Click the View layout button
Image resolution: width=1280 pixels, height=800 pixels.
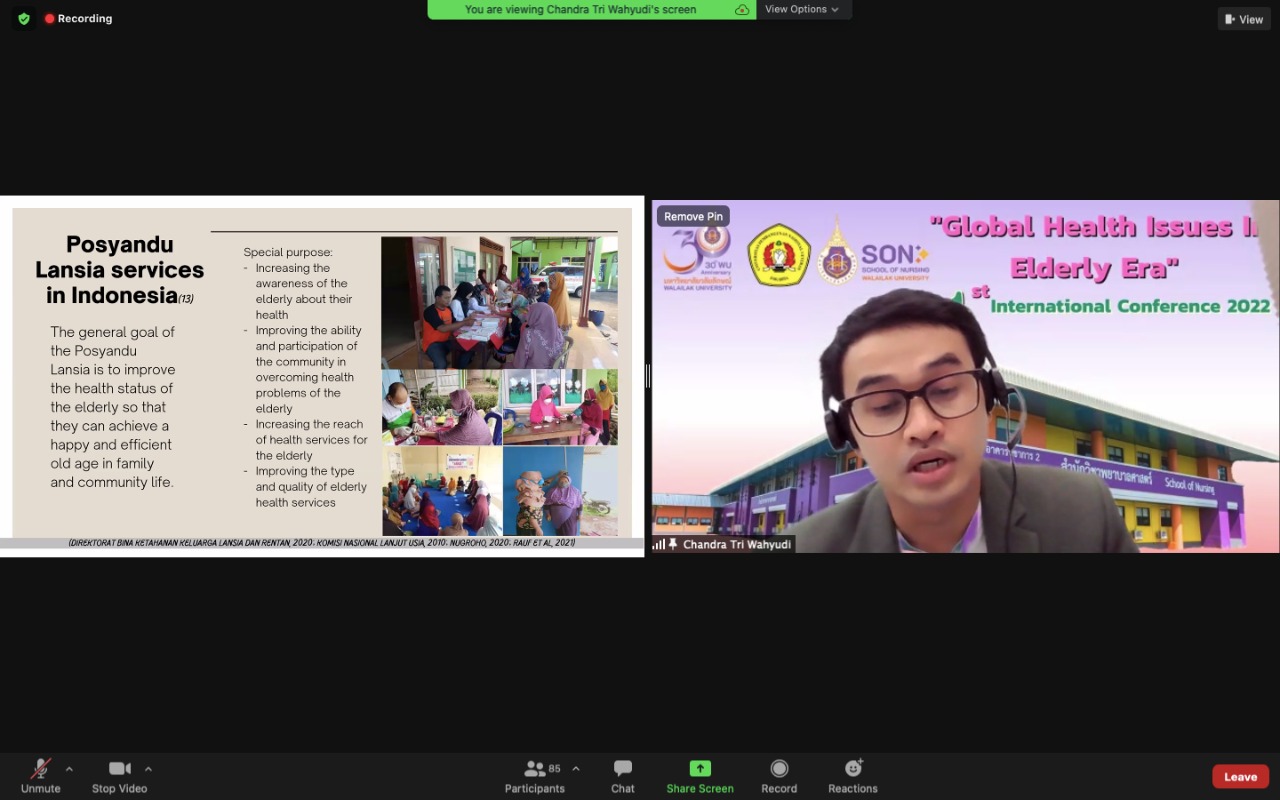point(1244,19)
